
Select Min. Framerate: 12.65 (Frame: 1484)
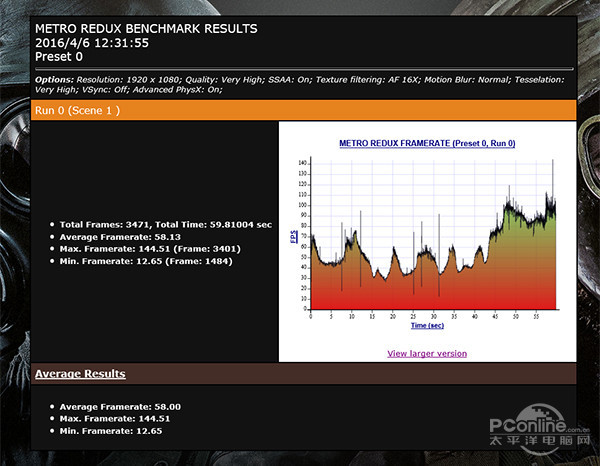[146, 261]
